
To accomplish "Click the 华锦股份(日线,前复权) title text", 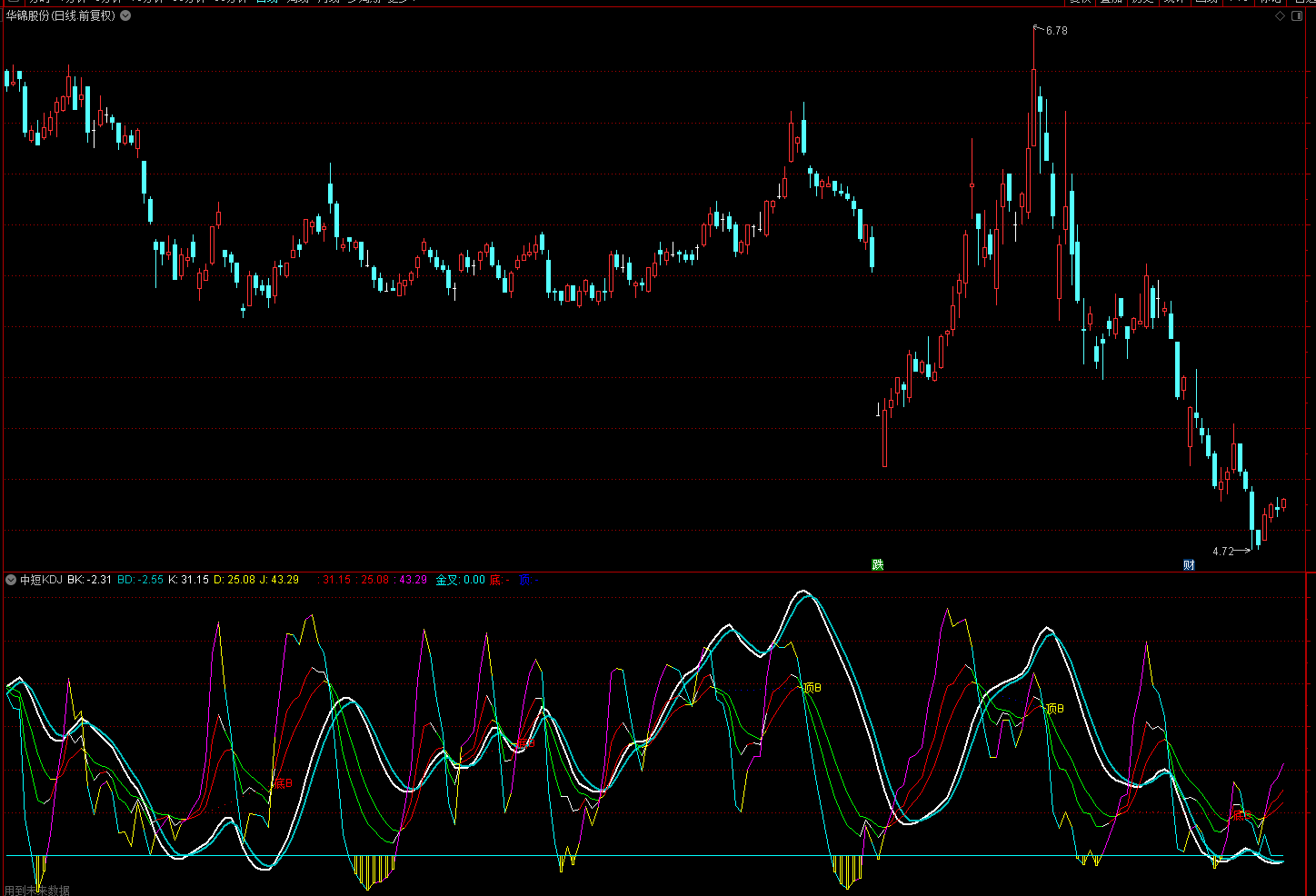I will click(x=61, y=15).
